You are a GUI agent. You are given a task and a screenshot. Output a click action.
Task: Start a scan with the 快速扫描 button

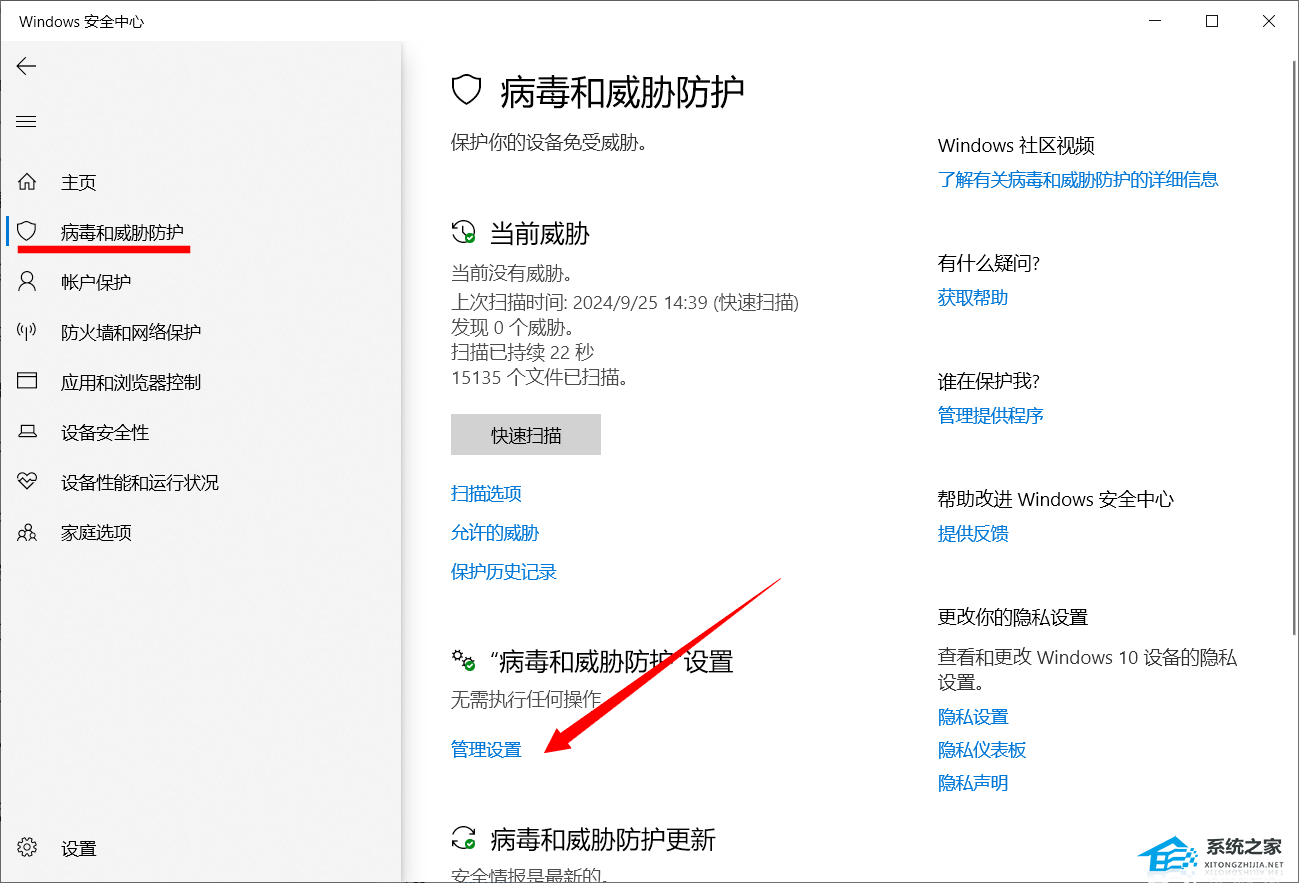pyautogui.click(x=526, y=435)
